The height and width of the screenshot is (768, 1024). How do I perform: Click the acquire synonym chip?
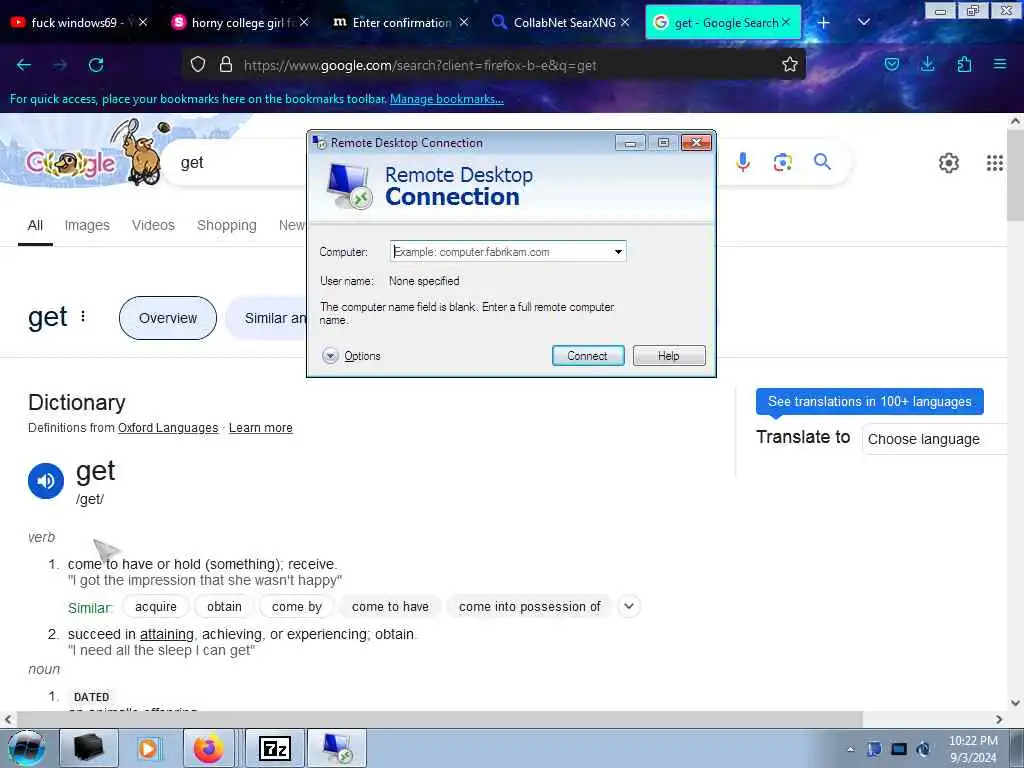(155, 607)
